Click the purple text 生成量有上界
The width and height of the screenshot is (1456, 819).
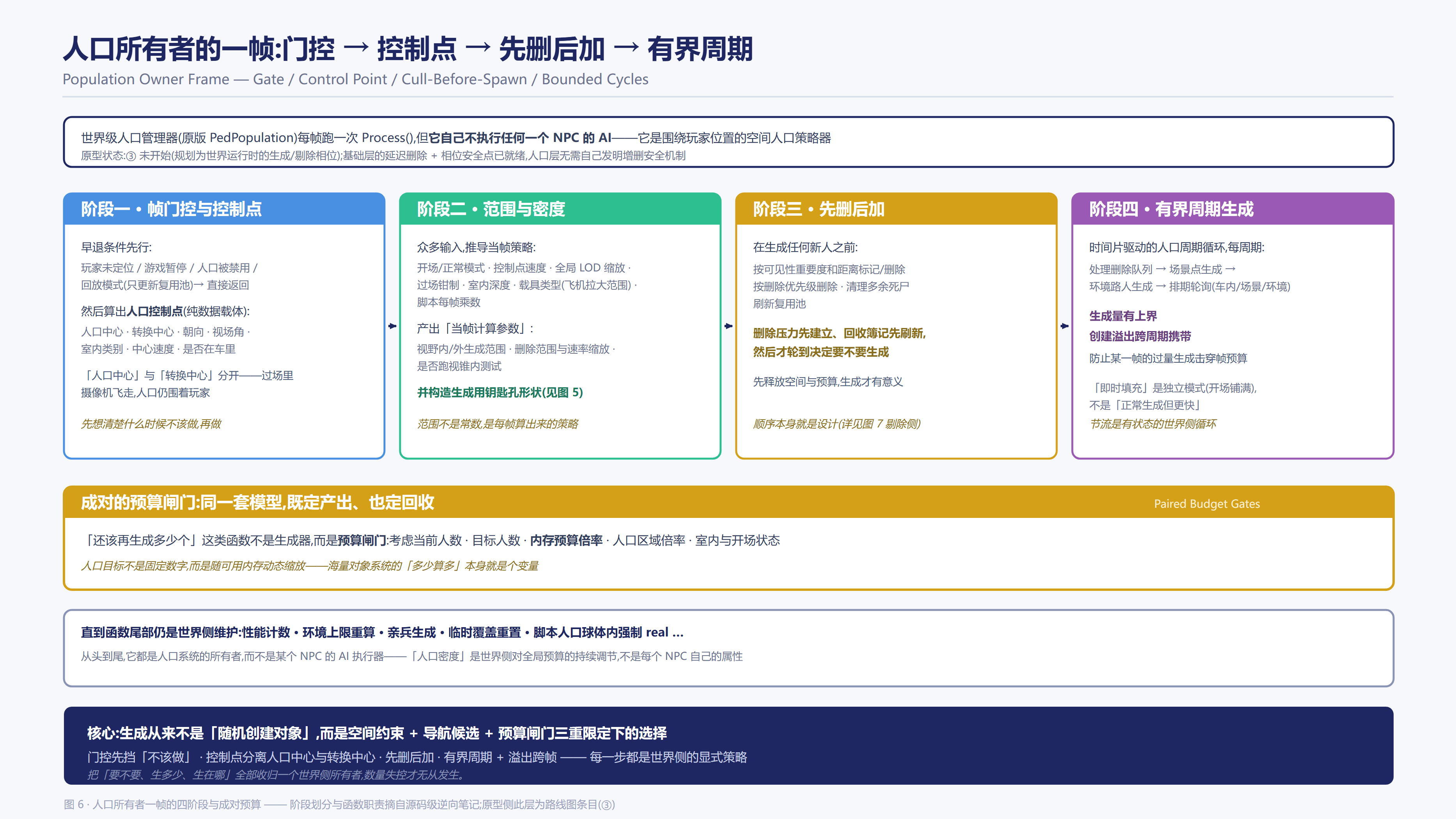tap(1123, 317)
